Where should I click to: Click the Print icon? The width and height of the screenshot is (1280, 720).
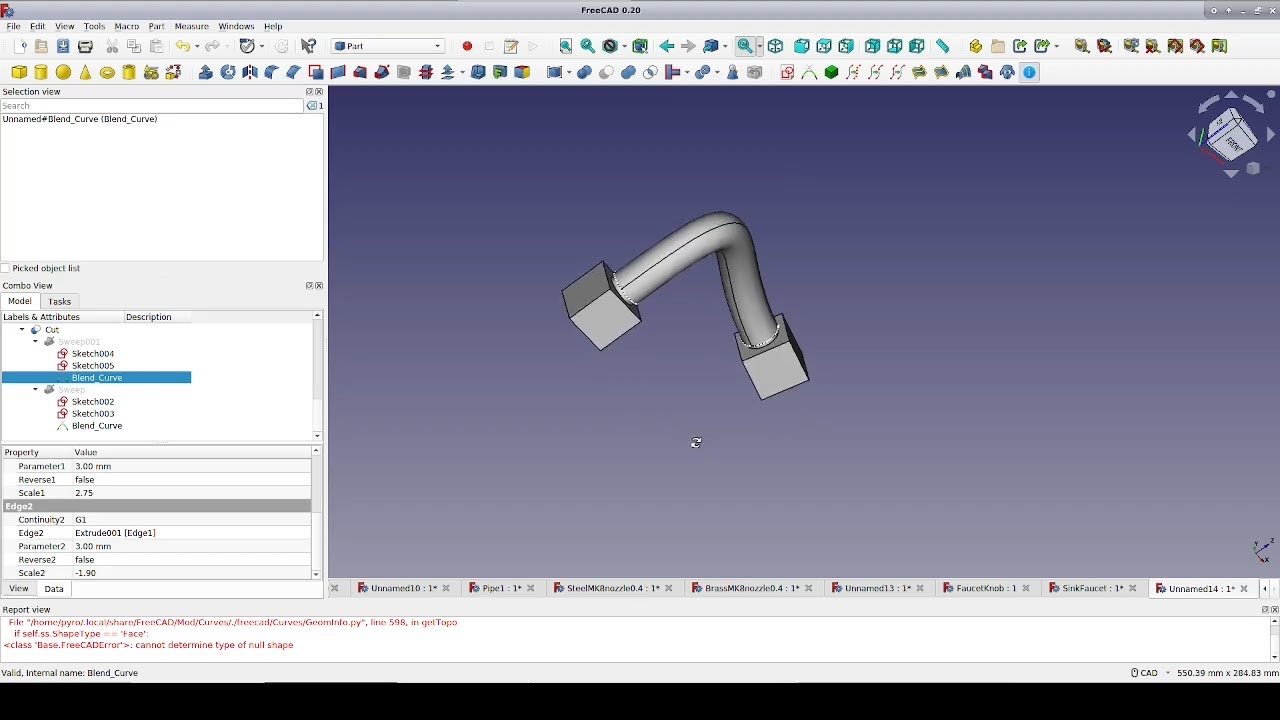pyautogui.click(x=85, y=46)
